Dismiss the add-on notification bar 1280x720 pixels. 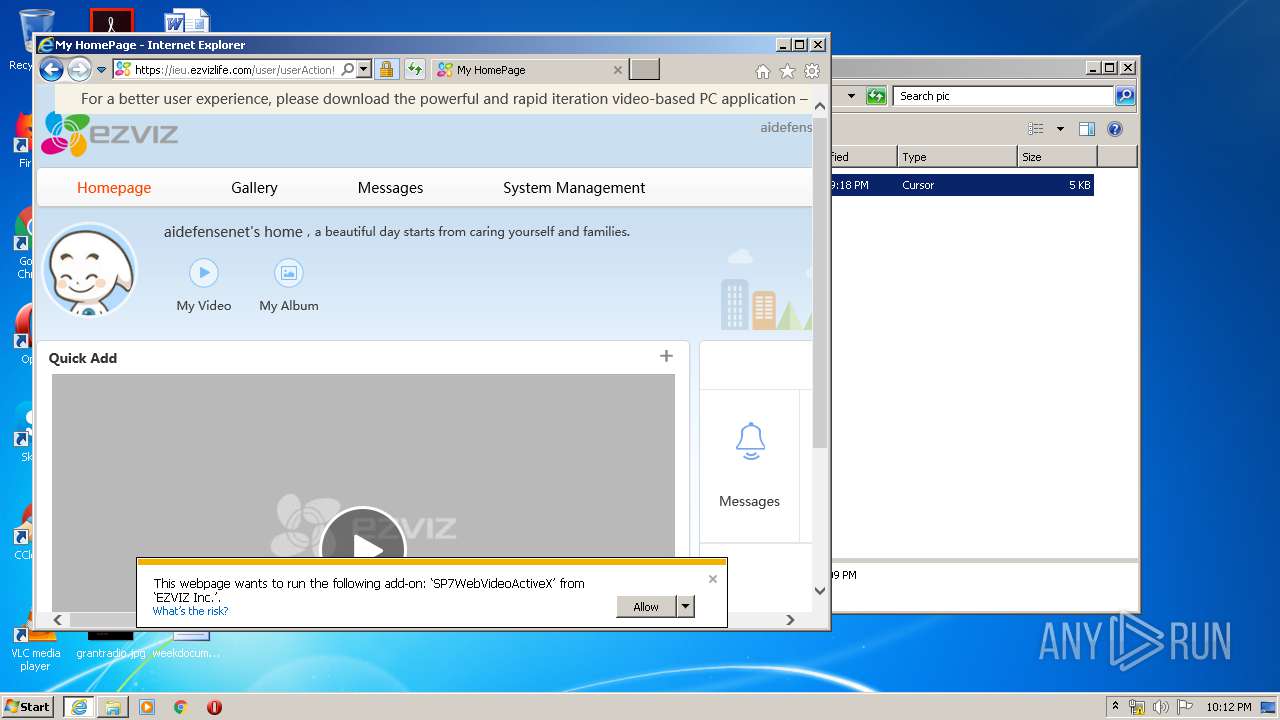tap(713, 579)
